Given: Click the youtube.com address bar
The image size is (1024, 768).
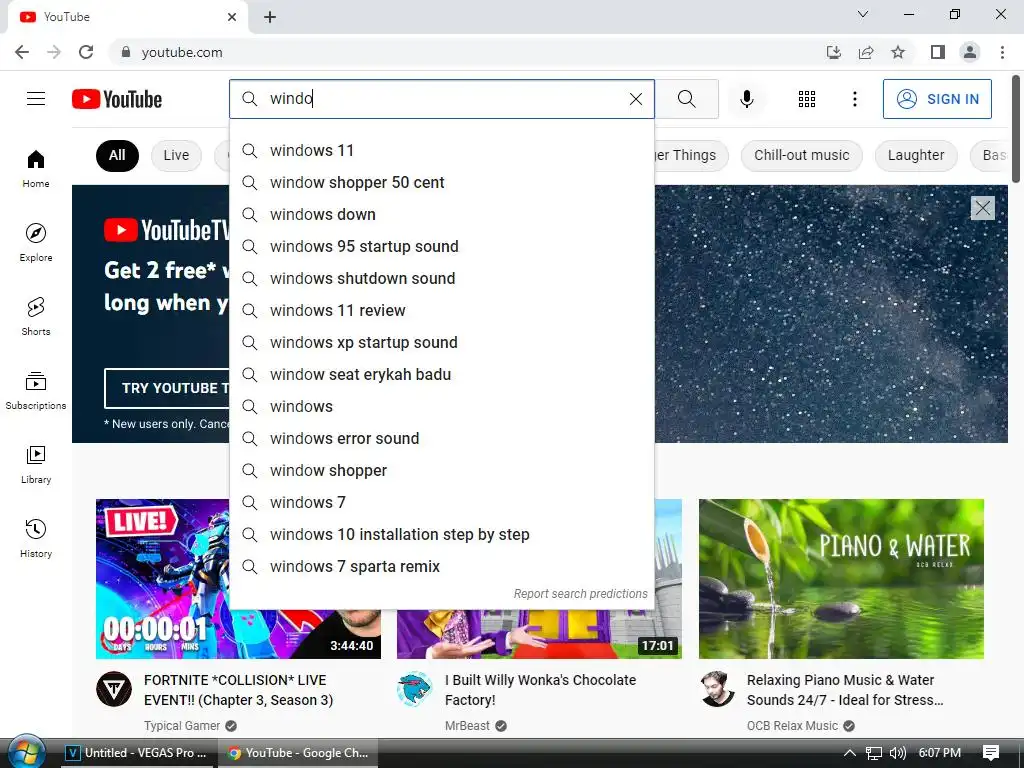Looking at the screenshot, I should (x=457, y=52).
